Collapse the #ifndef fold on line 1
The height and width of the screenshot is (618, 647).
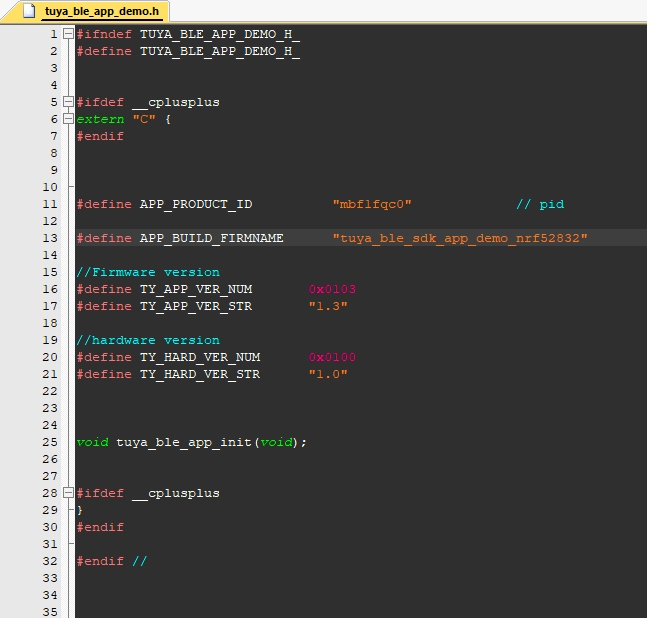(x=68, y=34)
